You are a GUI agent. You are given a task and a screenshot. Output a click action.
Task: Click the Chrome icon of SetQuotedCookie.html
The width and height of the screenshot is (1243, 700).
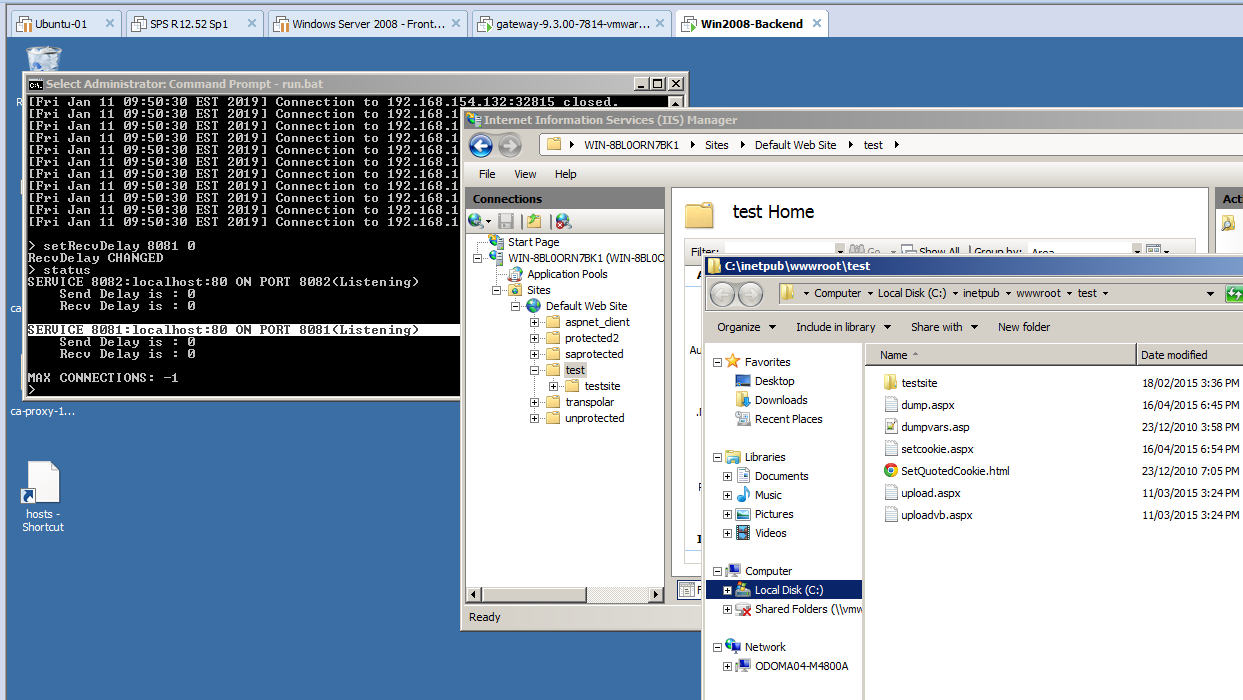point(891,471)
